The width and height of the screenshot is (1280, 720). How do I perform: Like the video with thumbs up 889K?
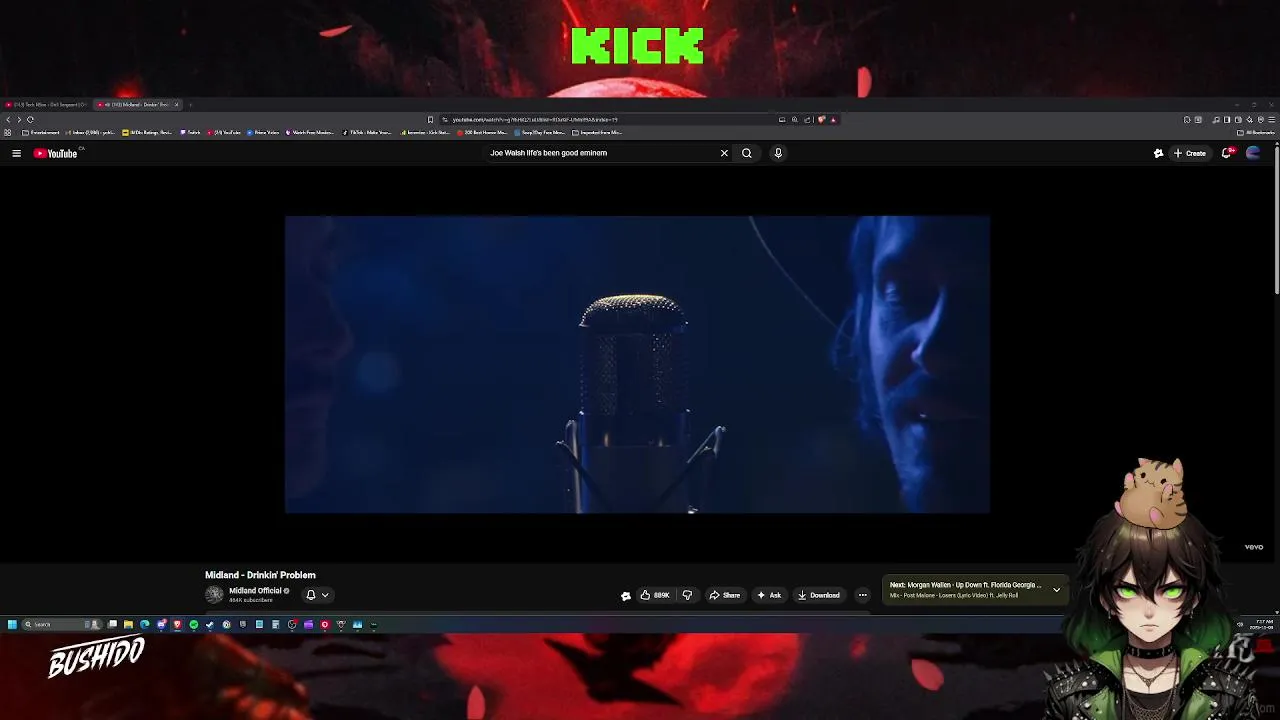pyautogui.click(x=655, y=595)
